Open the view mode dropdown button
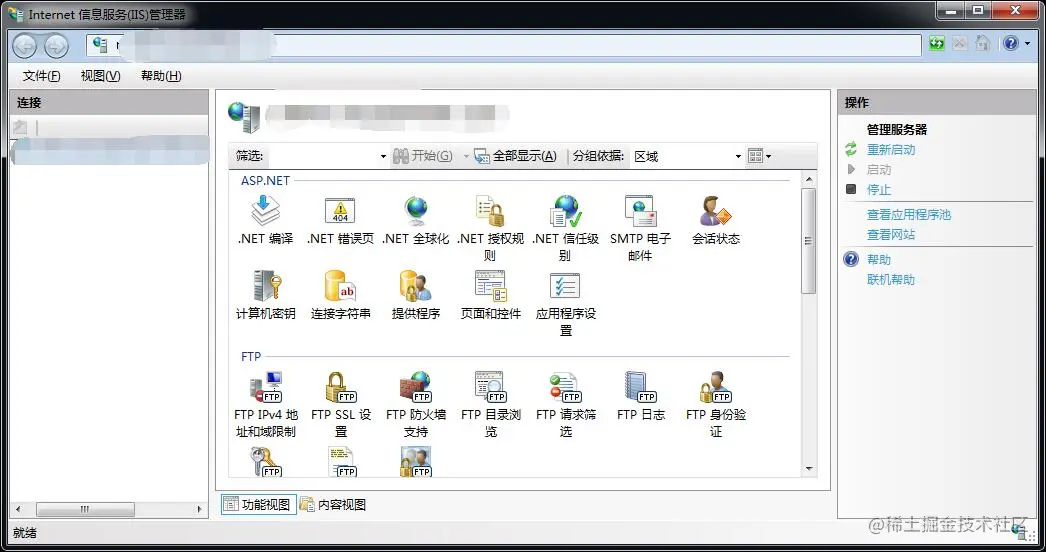Screen dimensions: 1046x552 pos(760,156)
